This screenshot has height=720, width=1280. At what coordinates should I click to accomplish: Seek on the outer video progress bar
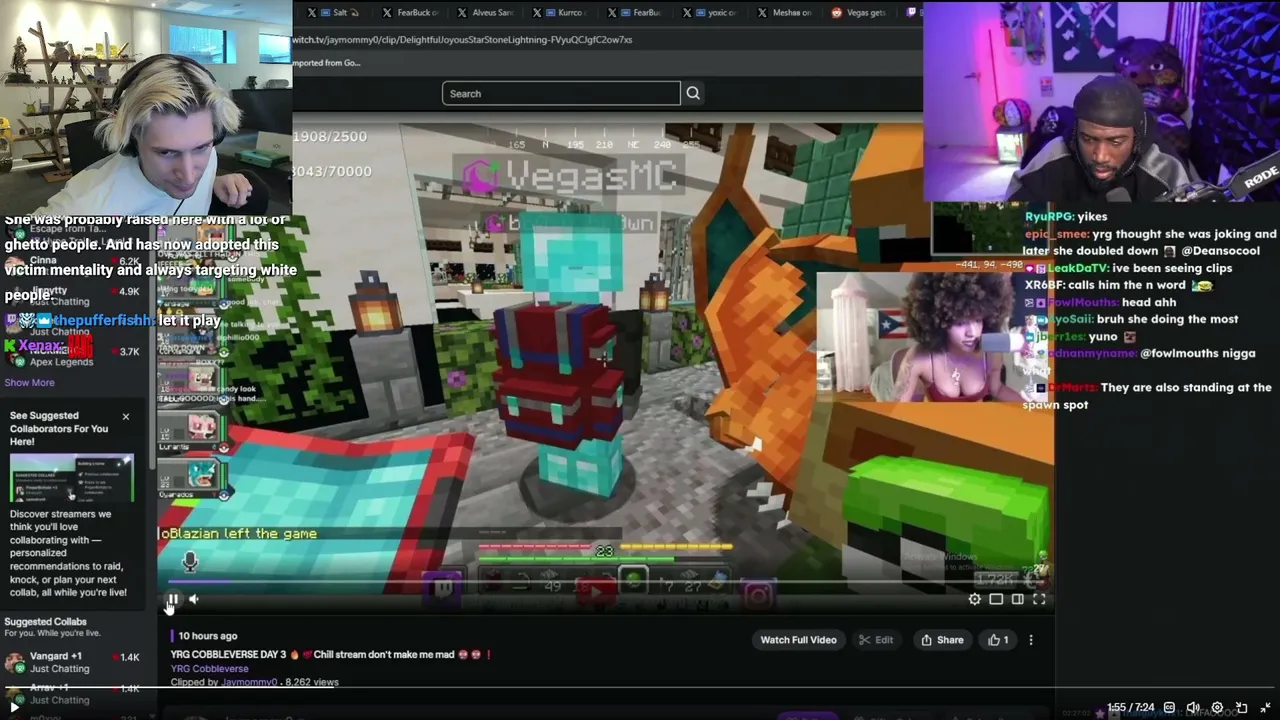(x=640, y=688)
